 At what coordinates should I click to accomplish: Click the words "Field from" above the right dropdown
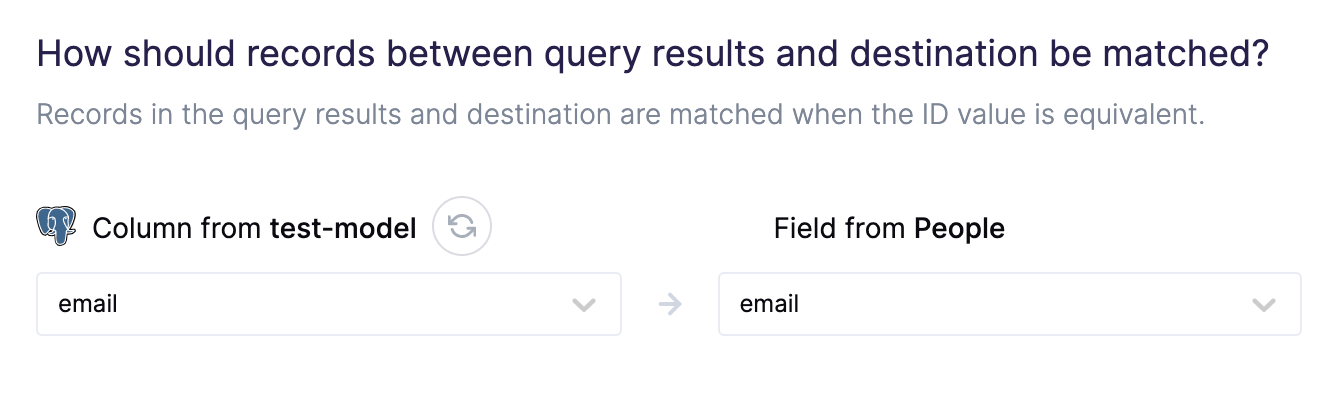click(x=840, y=229)
